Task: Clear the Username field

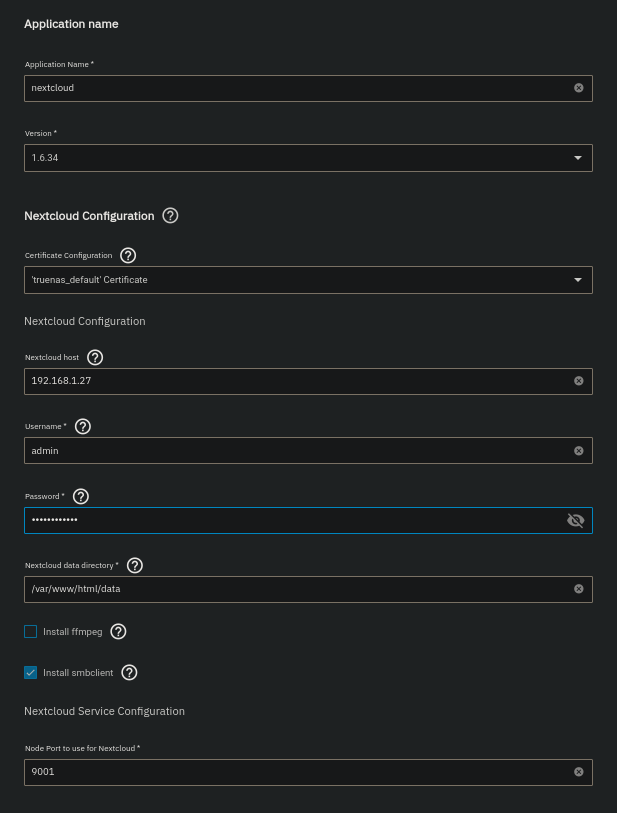Action: [x=579, y=451]
